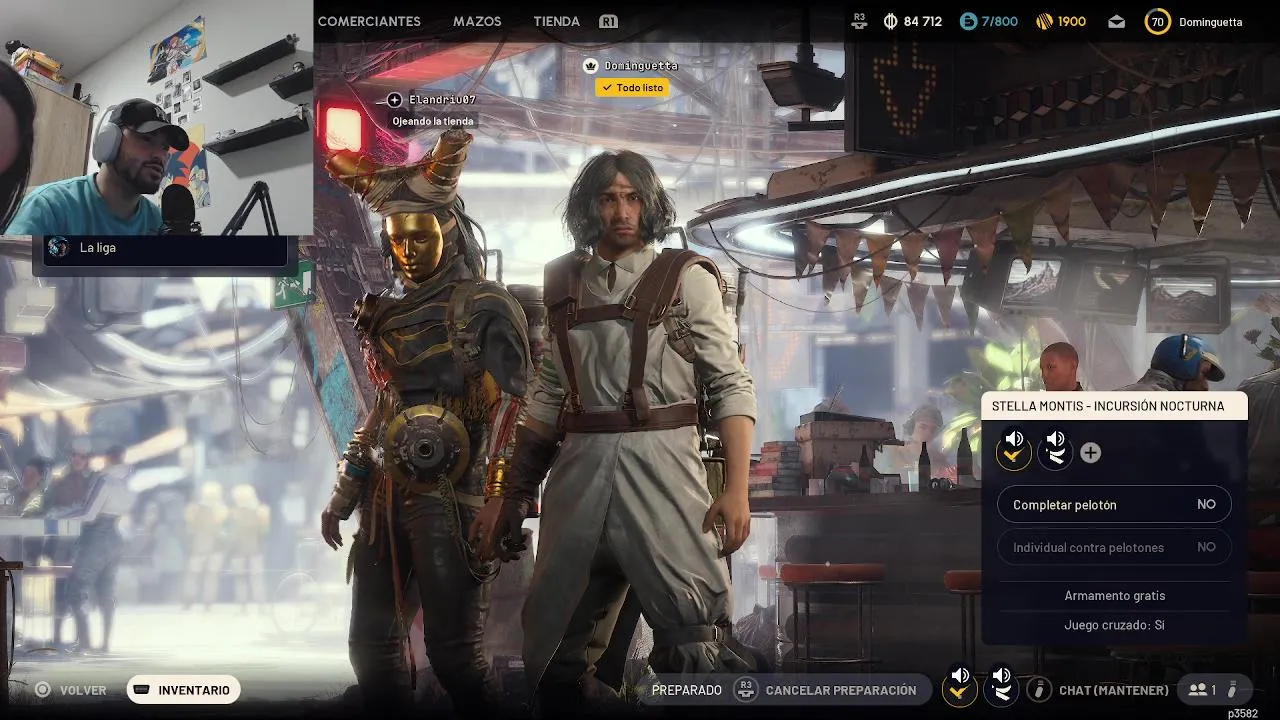Open the Comerciantes tab
Screen dimensions: 1280x720
point(369,21)
